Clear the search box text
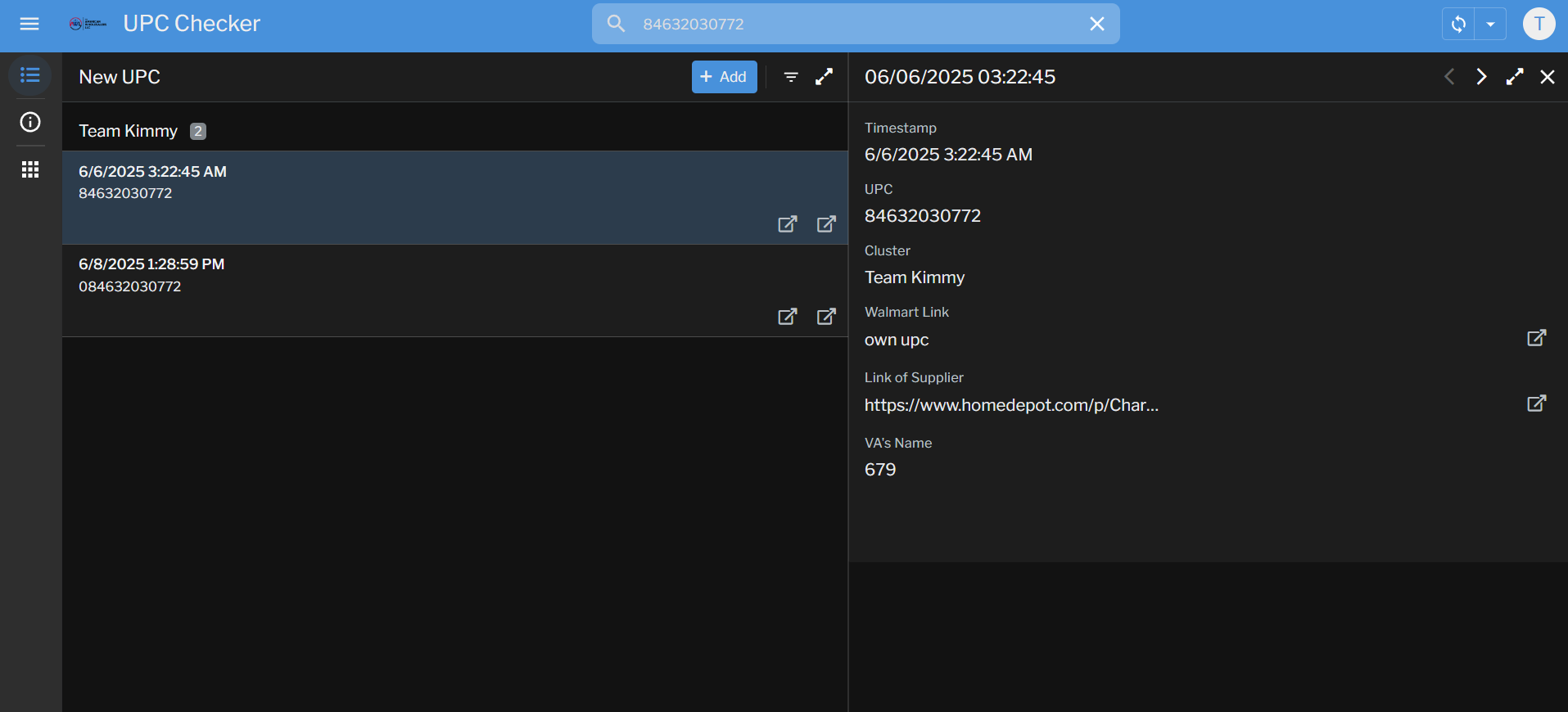 click(1096, 24)
